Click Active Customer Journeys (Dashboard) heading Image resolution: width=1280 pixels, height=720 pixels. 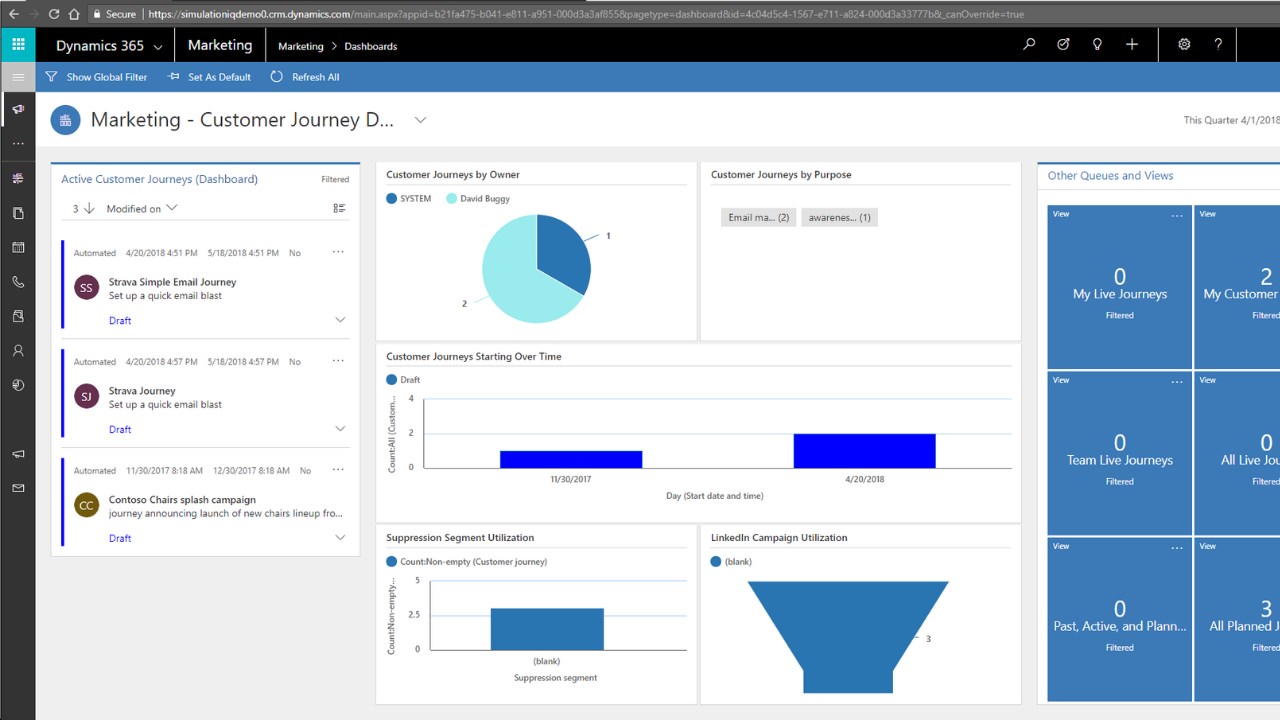(x=159, y=179)
